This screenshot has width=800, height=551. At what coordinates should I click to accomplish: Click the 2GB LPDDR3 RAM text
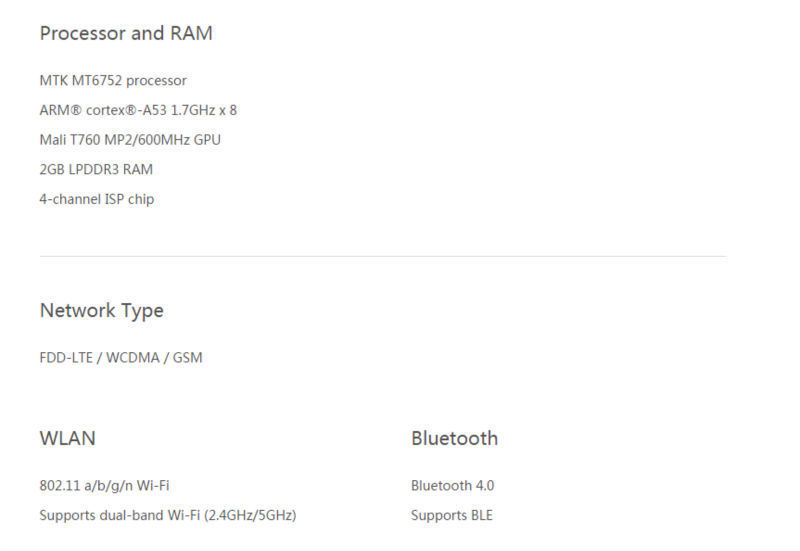point(96,170)
